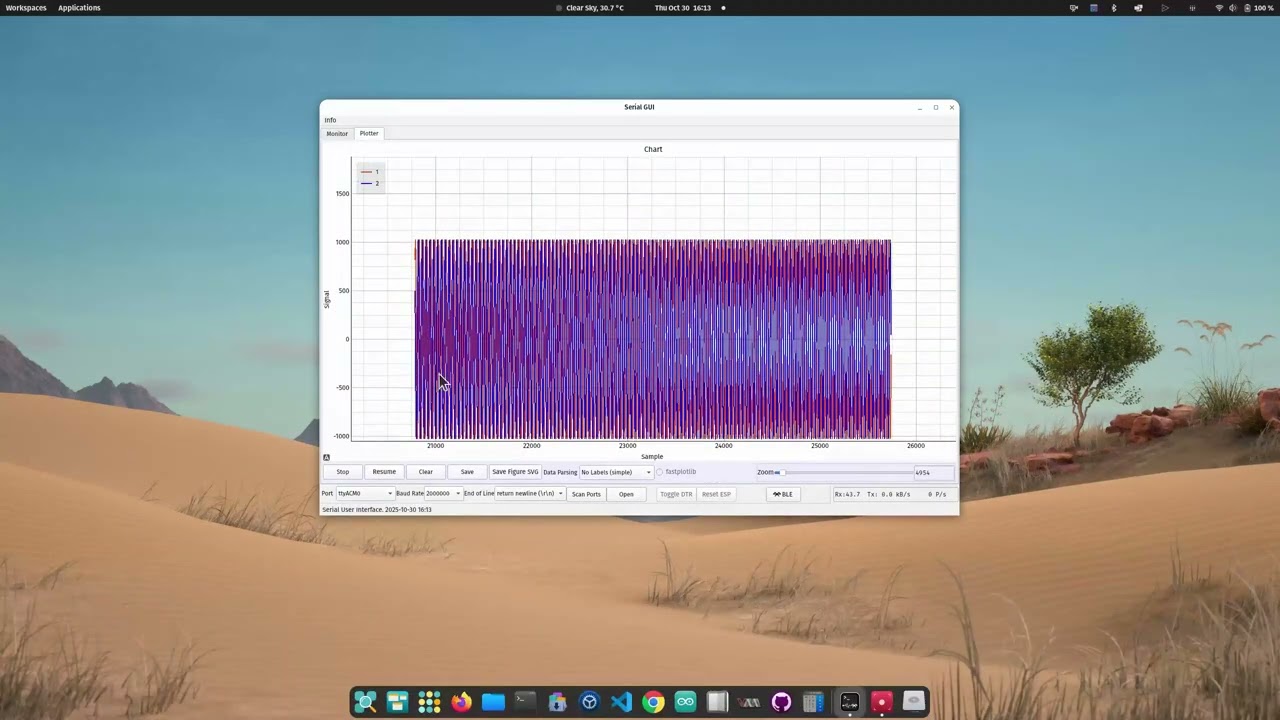
Task: Click the Reset ESP button
Action: point(716,494)
